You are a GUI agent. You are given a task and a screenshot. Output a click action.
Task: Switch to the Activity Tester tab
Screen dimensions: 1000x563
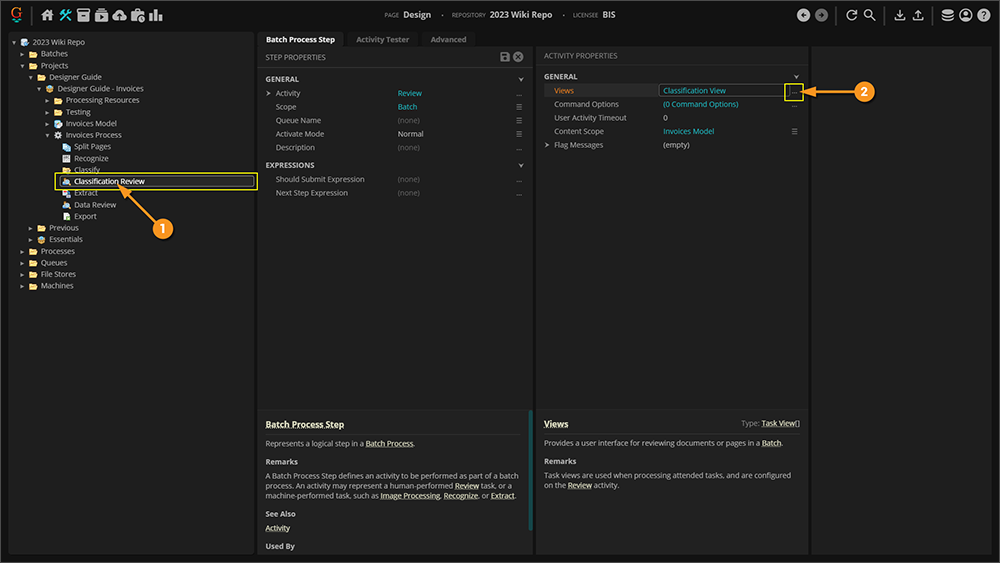tap(382, 39)
